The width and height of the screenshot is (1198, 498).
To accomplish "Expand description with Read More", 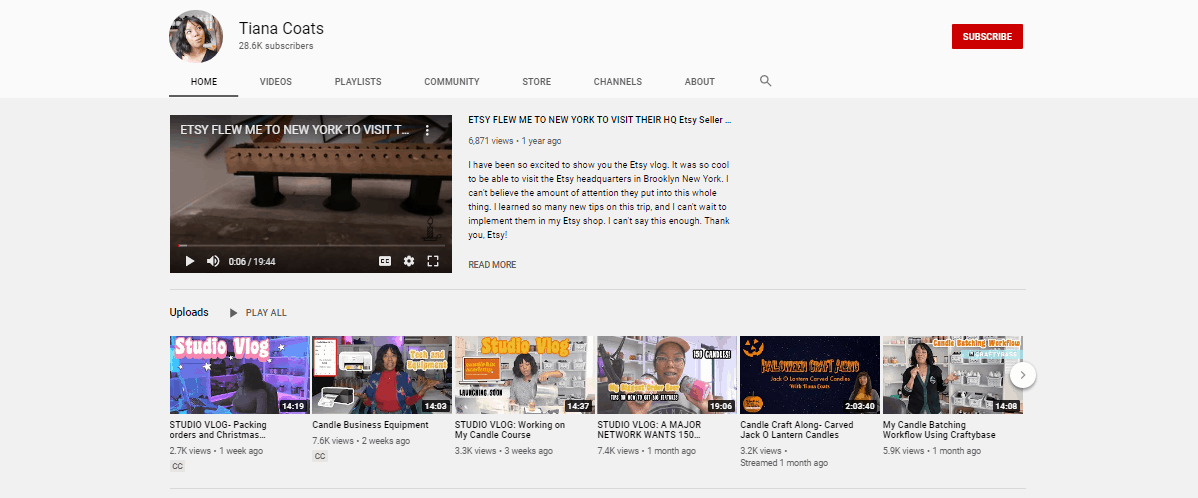I will (492, 264).
